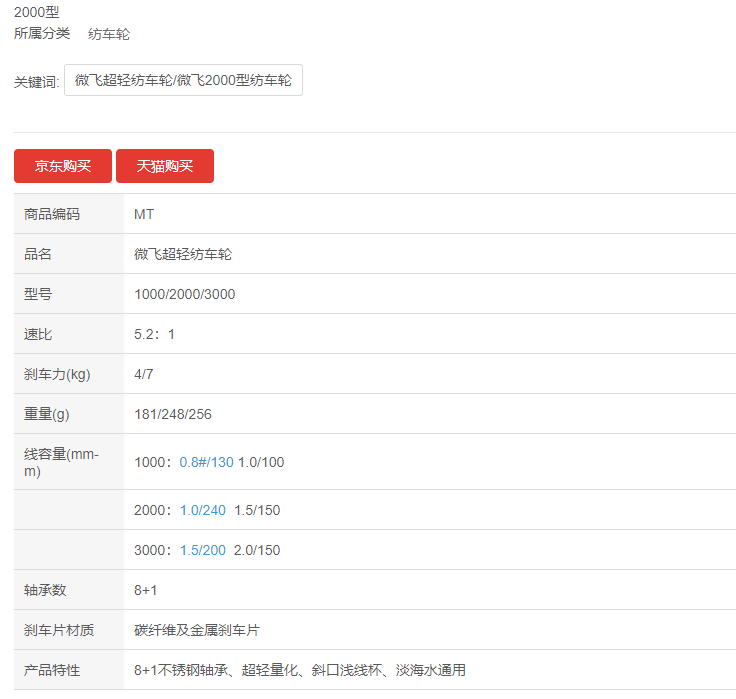Select the MT product code value
The width and height of the screenshot is (736, 699).
(x=144, y=215)
